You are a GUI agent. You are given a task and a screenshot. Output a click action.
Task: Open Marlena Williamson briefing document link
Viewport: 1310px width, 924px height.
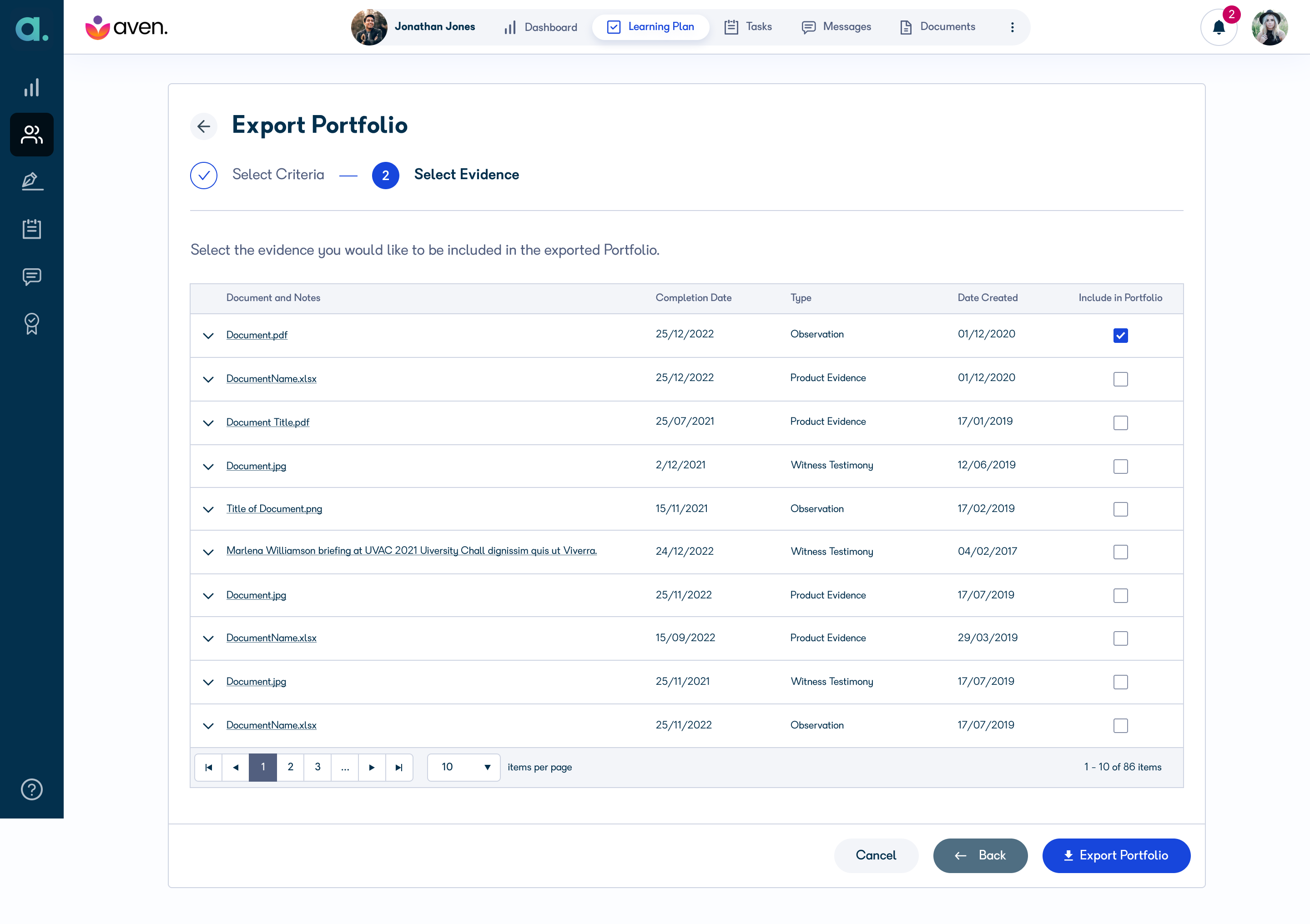coord(411,550)
